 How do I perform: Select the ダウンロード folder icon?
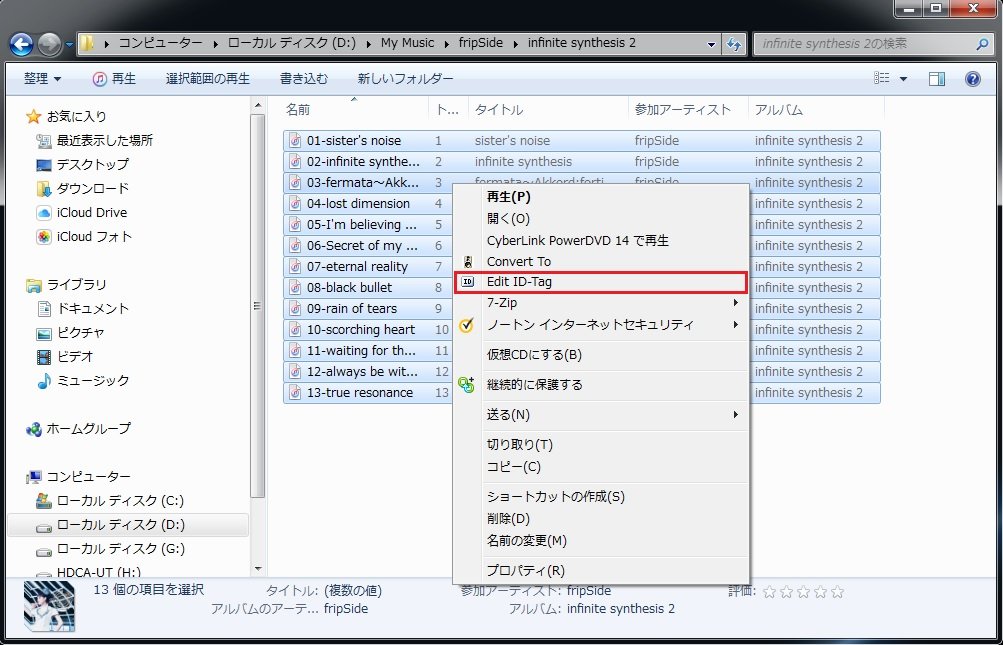pos(44,188)
